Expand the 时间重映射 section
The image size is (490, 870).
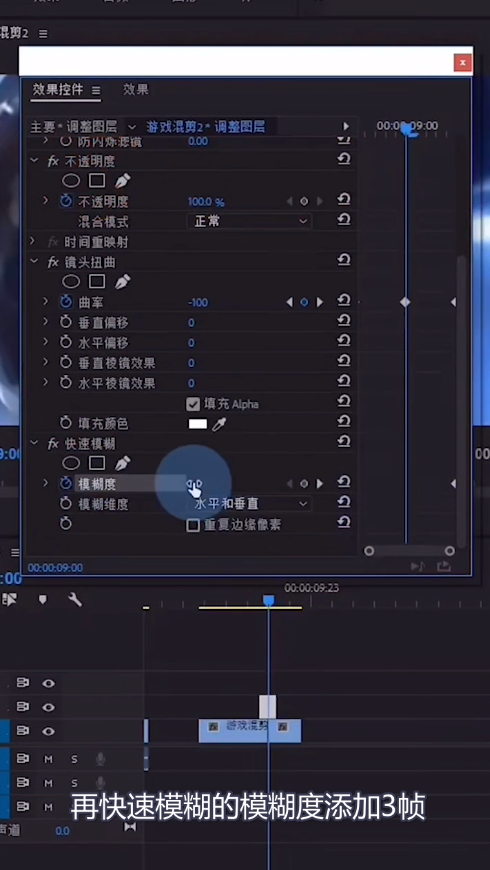[32, 241]
